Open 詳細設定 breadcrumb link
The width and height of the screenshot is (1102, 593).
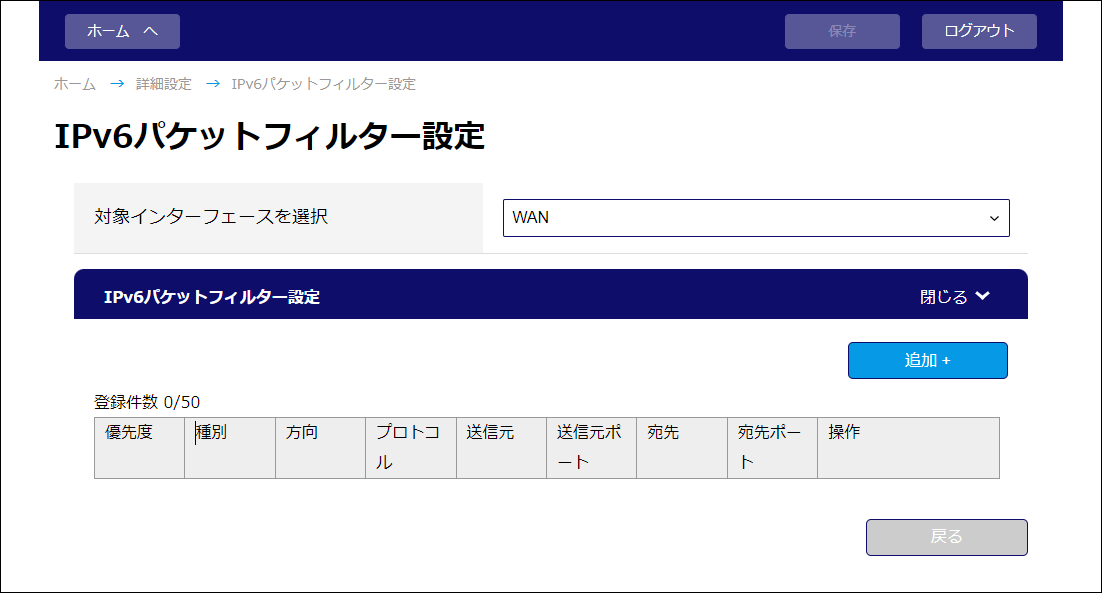click(x=163, y=84)
